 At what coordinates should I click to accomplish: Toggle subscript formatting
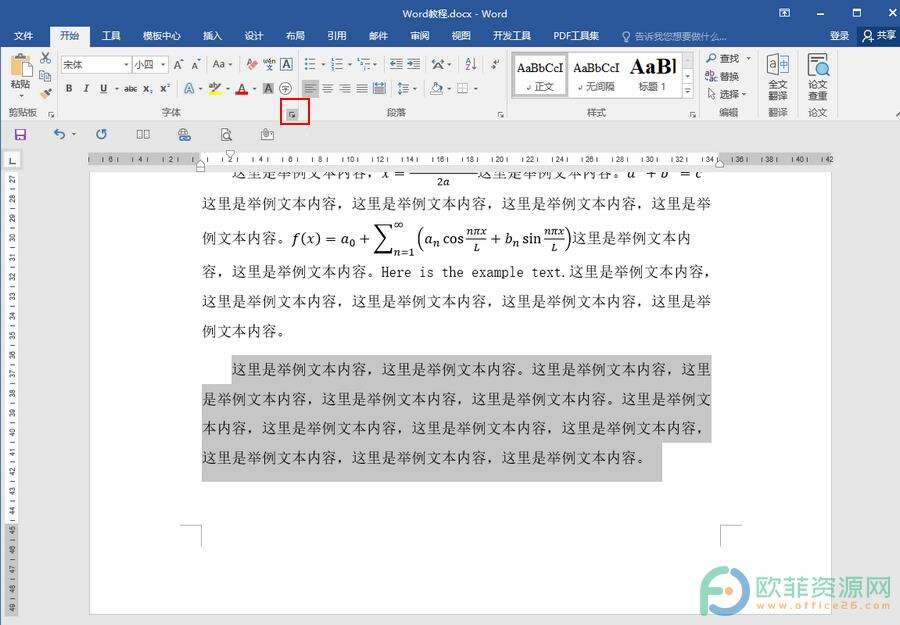(x=148, y=88)
